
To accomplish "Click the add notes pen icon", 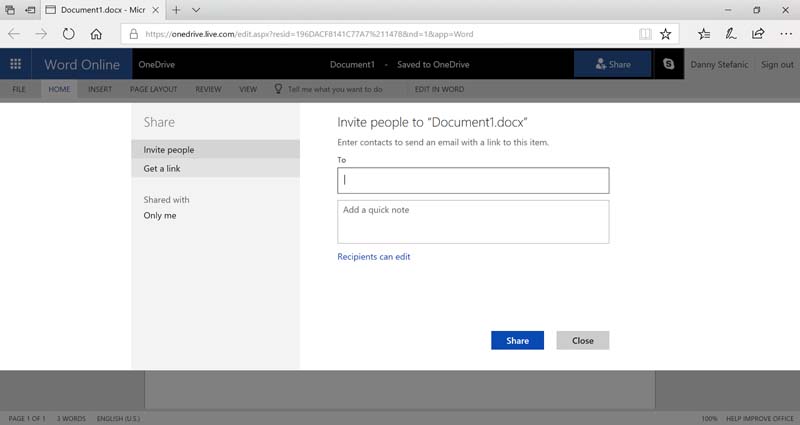I will (x=731, y=34).
